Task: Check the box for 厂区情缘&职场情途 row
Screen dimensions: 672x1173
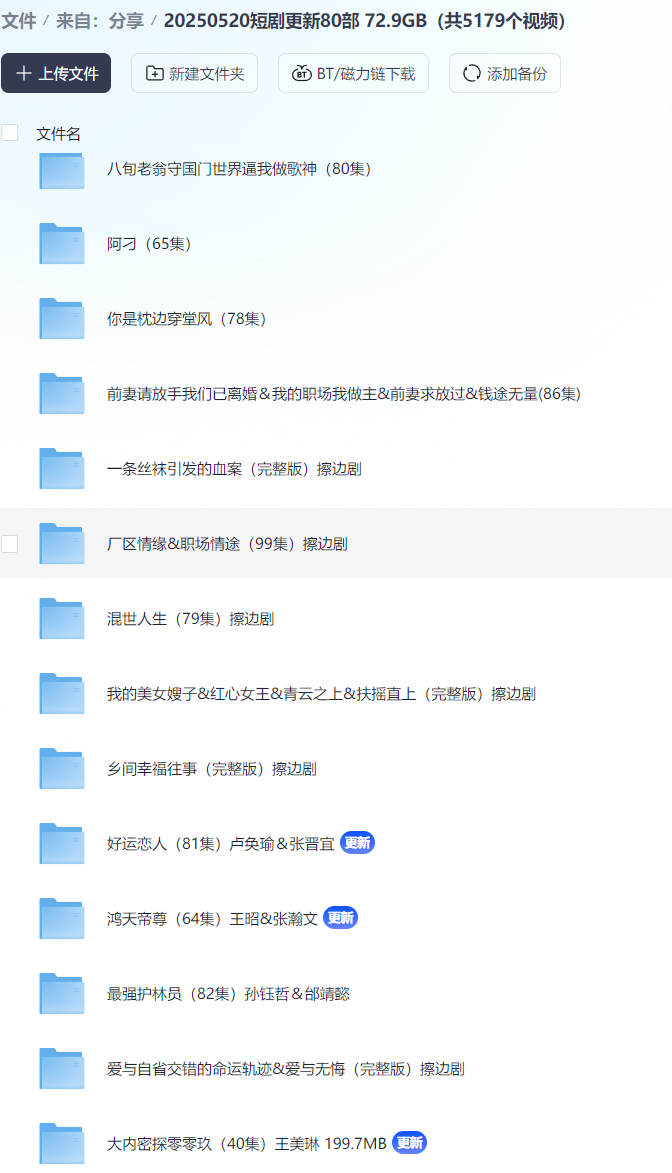Action: pos(10,544)
